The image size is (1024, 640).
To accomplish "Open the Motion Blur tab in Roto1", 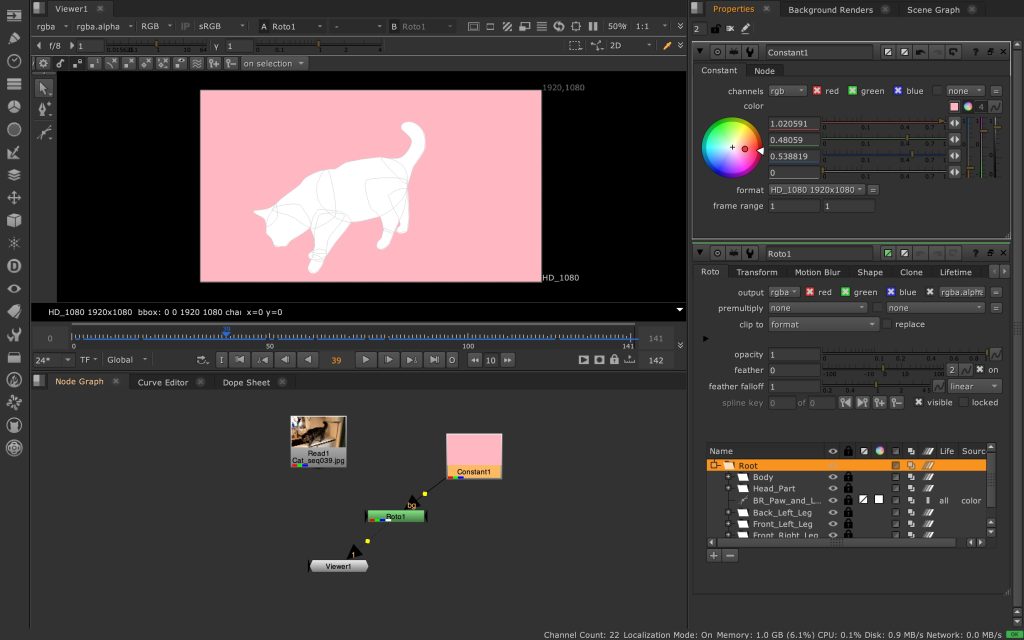I will (x=817, y=272).
